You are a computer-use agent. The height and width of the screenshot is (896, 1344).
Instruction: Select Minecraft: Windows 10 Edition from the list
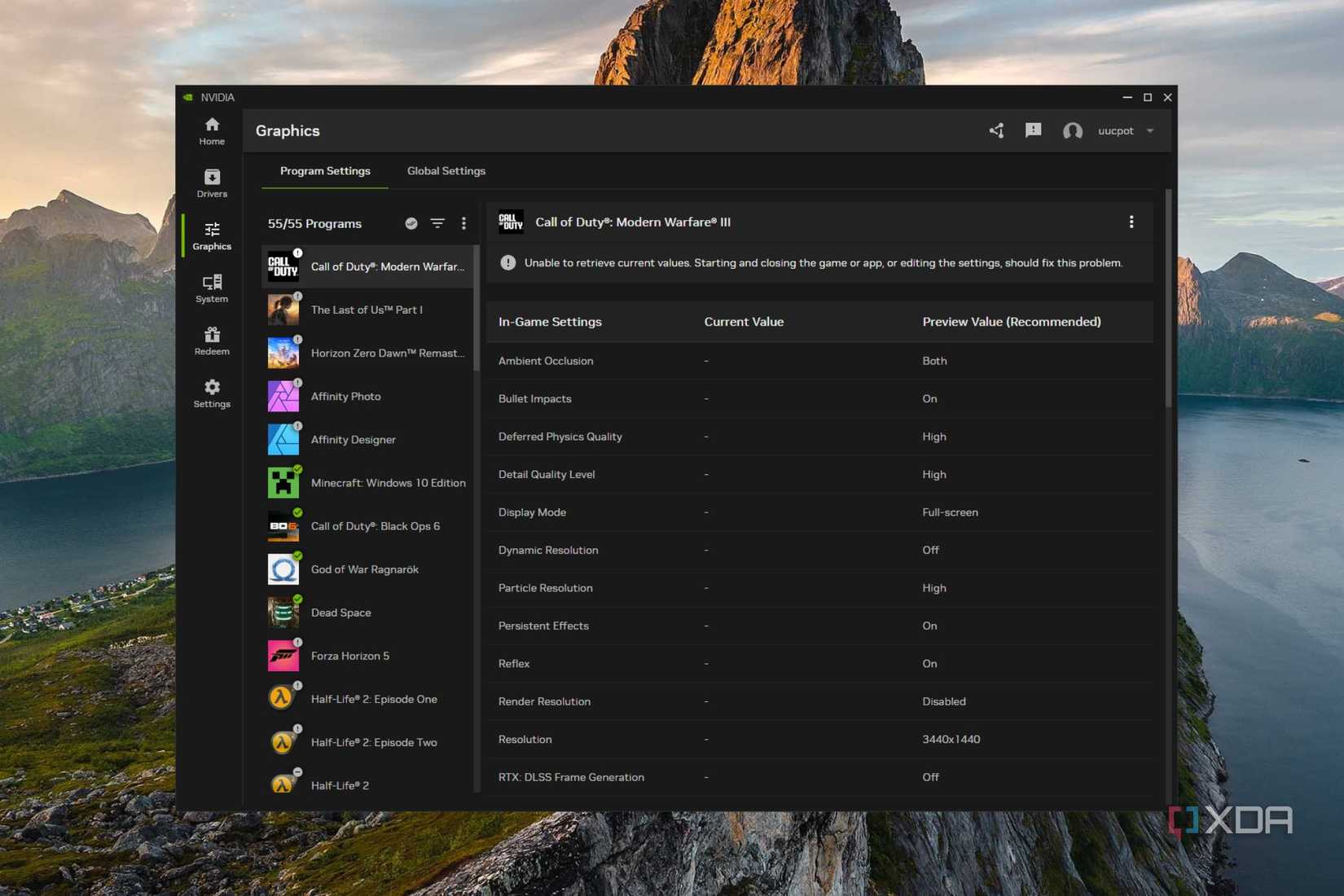pos(388,482)
